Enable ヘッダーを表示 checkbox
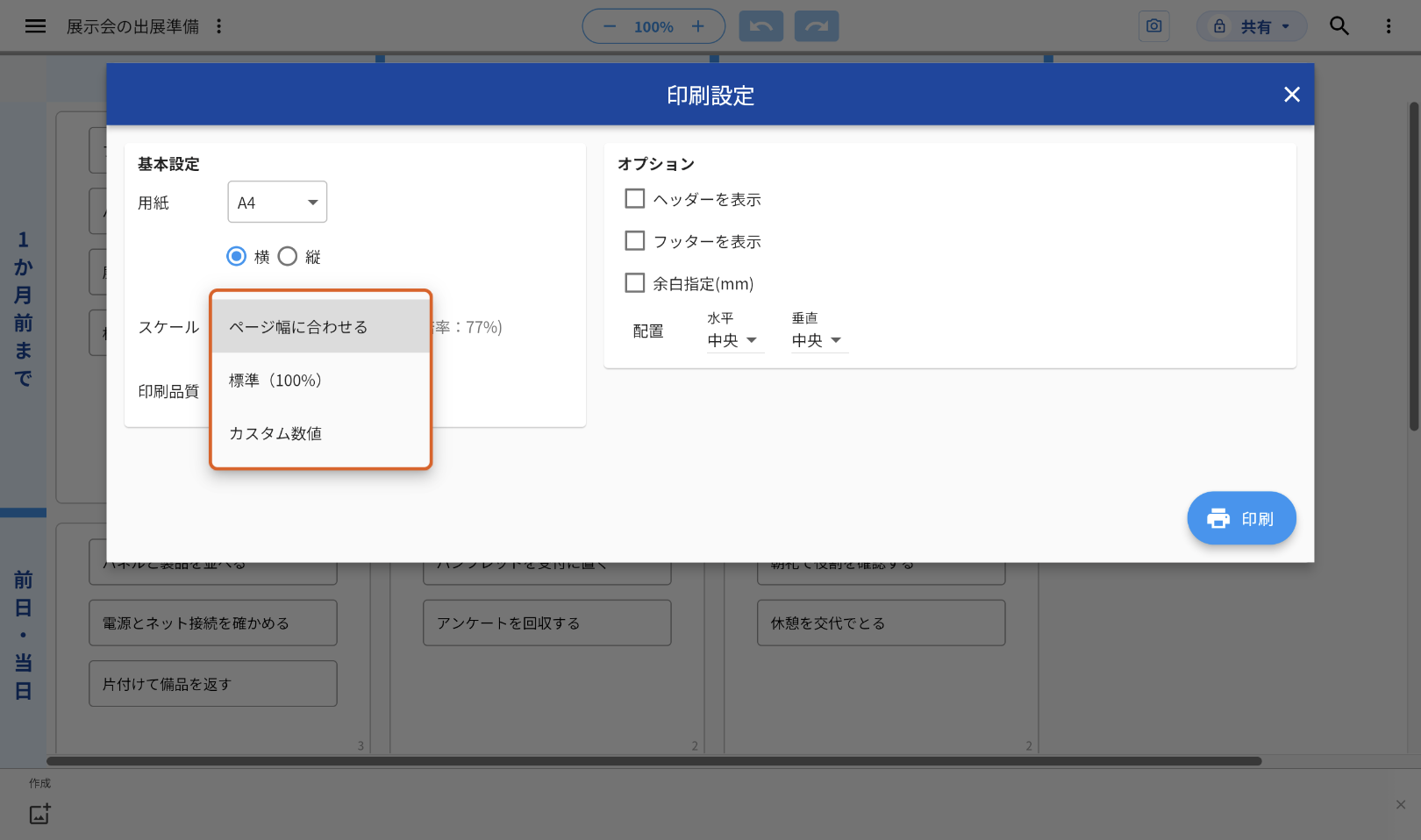This screenshot has height=840, width=1421. (x=635, y=199)
